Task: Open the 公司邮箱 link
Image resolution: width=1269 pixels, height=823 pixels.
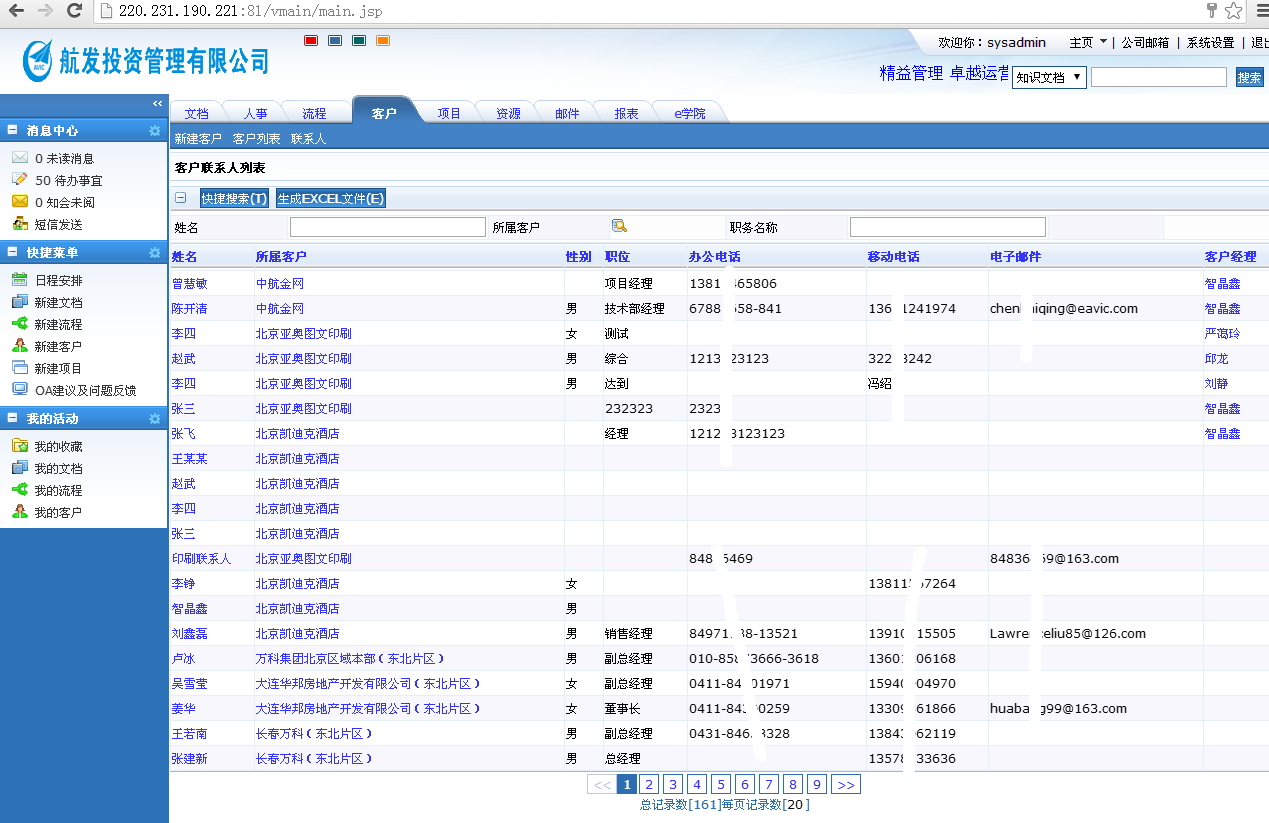Action: tap(1145, 43)
